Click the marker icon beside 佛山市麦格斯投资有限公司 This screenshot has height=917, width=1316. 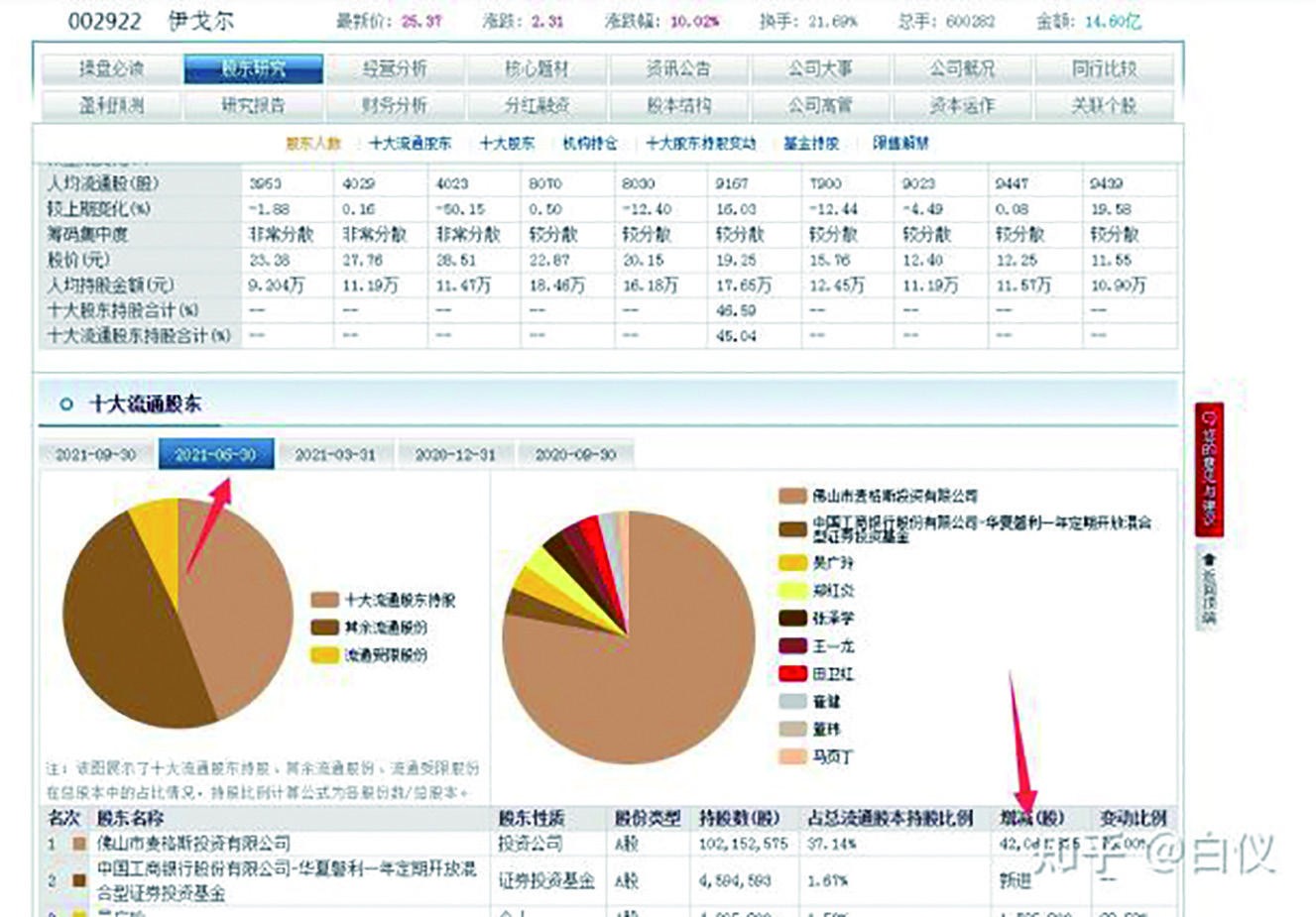coord(78,845)
